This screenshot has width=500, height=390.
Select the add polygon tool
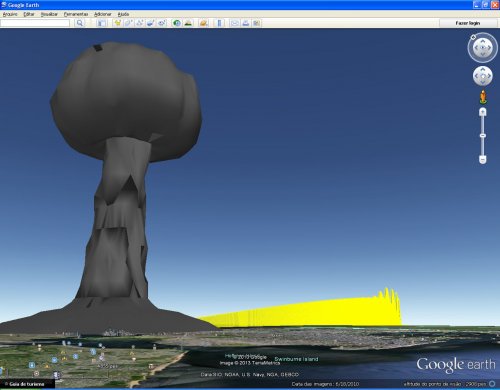[x=128, y=23]
